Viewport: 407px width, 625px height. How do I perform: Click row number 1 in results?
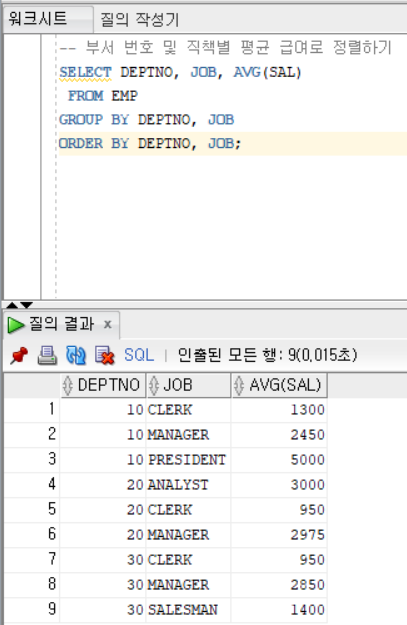coord(32,409)
